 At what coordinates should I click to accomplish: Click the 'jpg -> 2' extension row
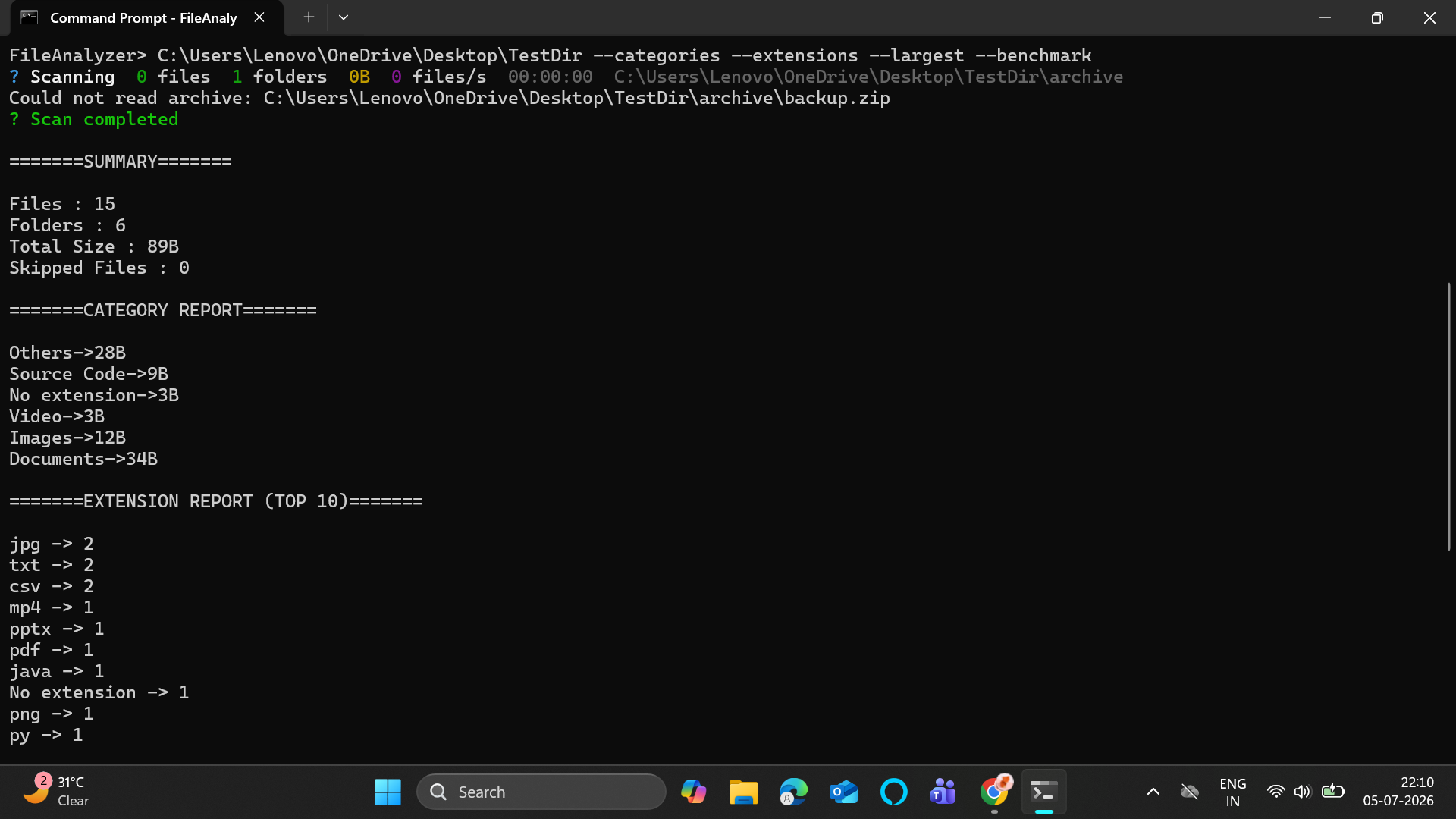[x=52, y=544]
